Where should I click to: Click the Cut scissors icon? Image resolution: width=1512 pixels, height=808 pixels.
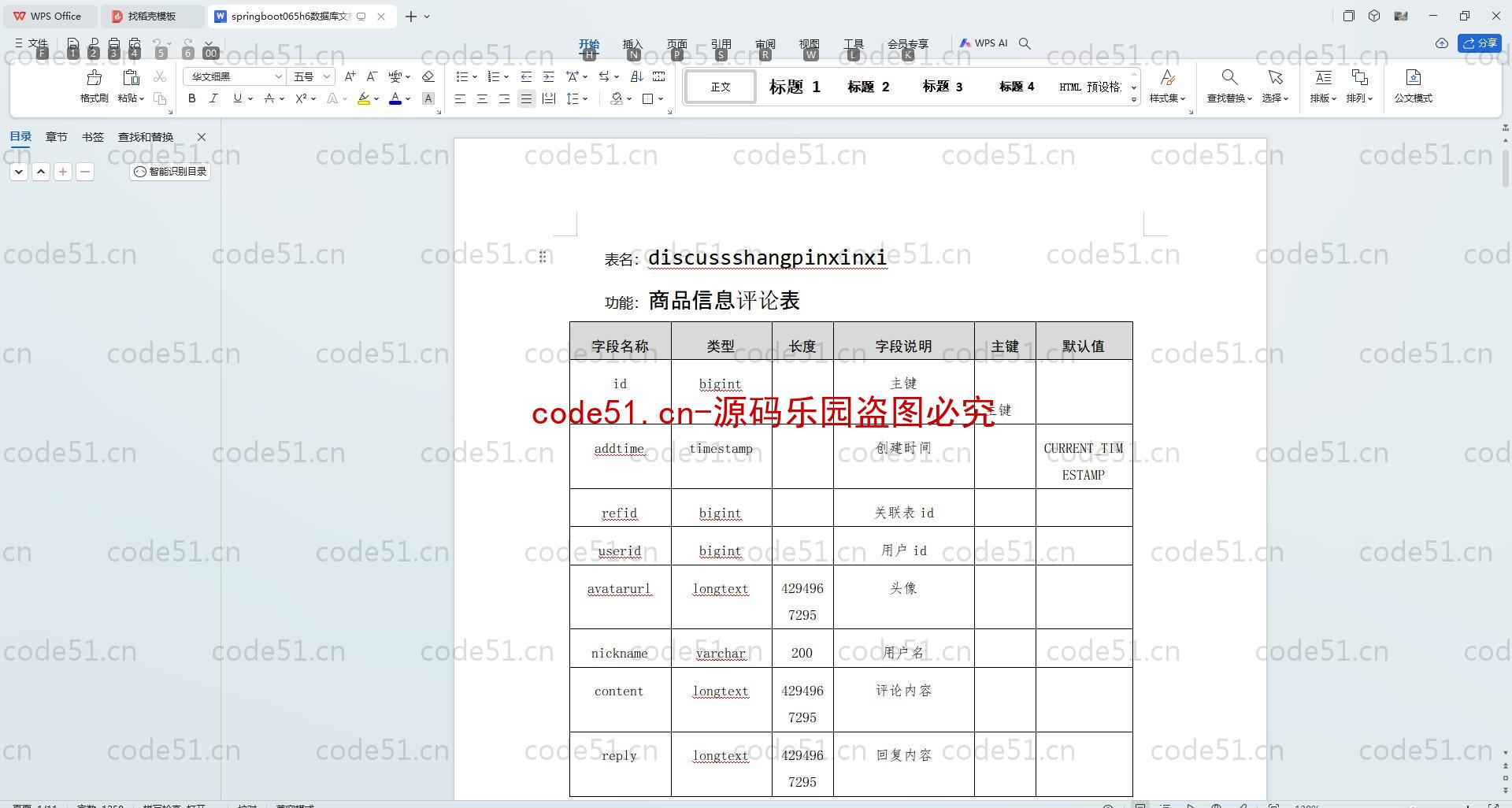[160, 76]
